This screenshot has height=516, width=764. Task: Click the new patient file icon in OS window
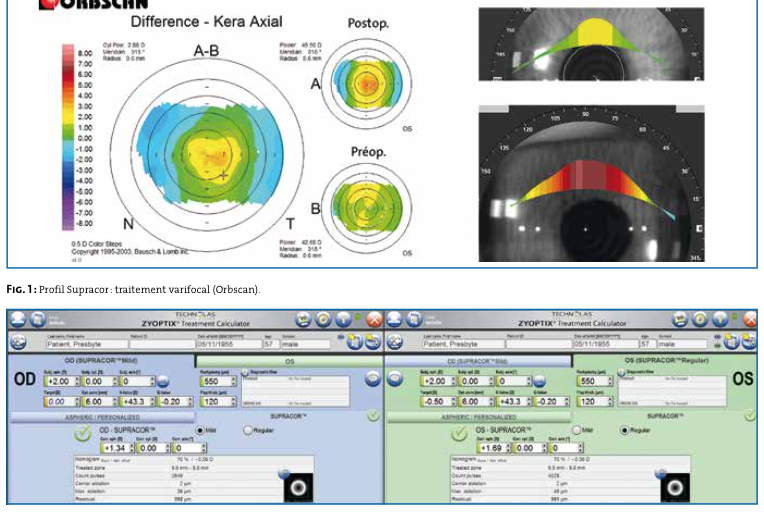(x=731, y=342)
